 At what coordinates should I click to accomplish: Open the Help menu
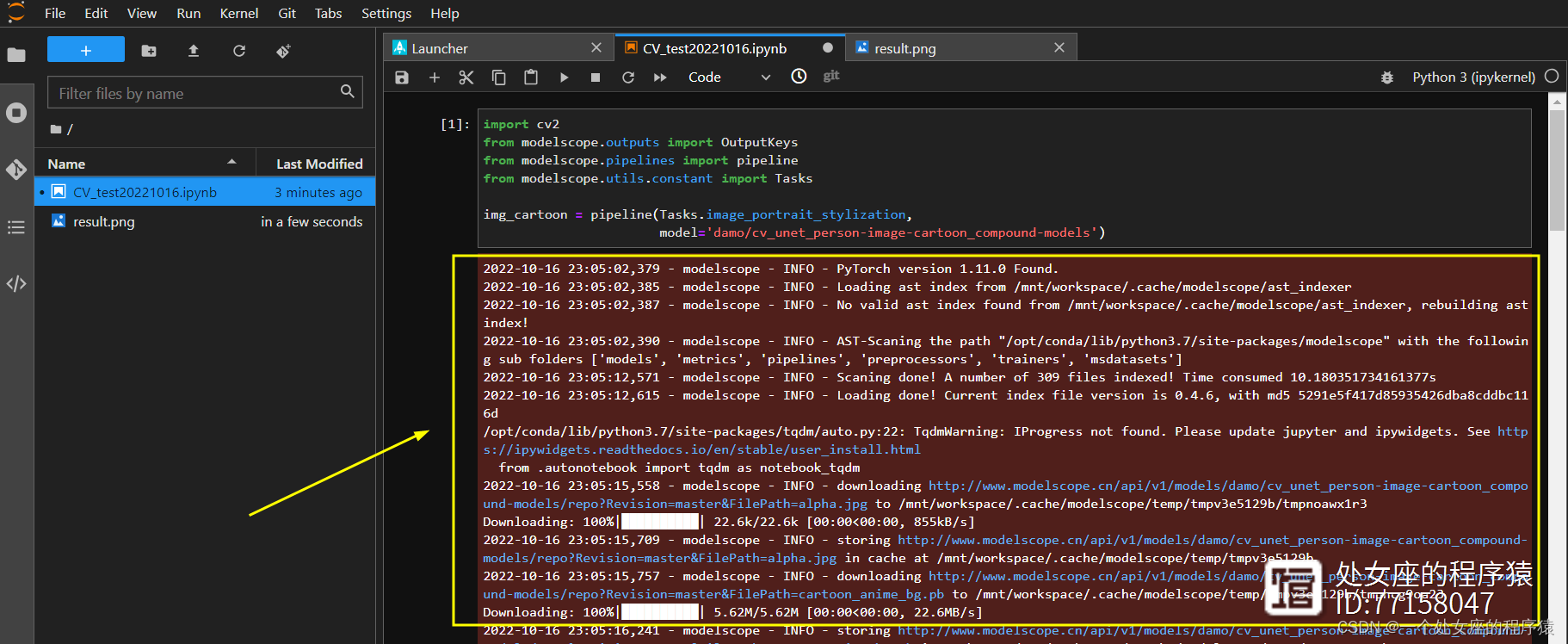click(445, 13)
